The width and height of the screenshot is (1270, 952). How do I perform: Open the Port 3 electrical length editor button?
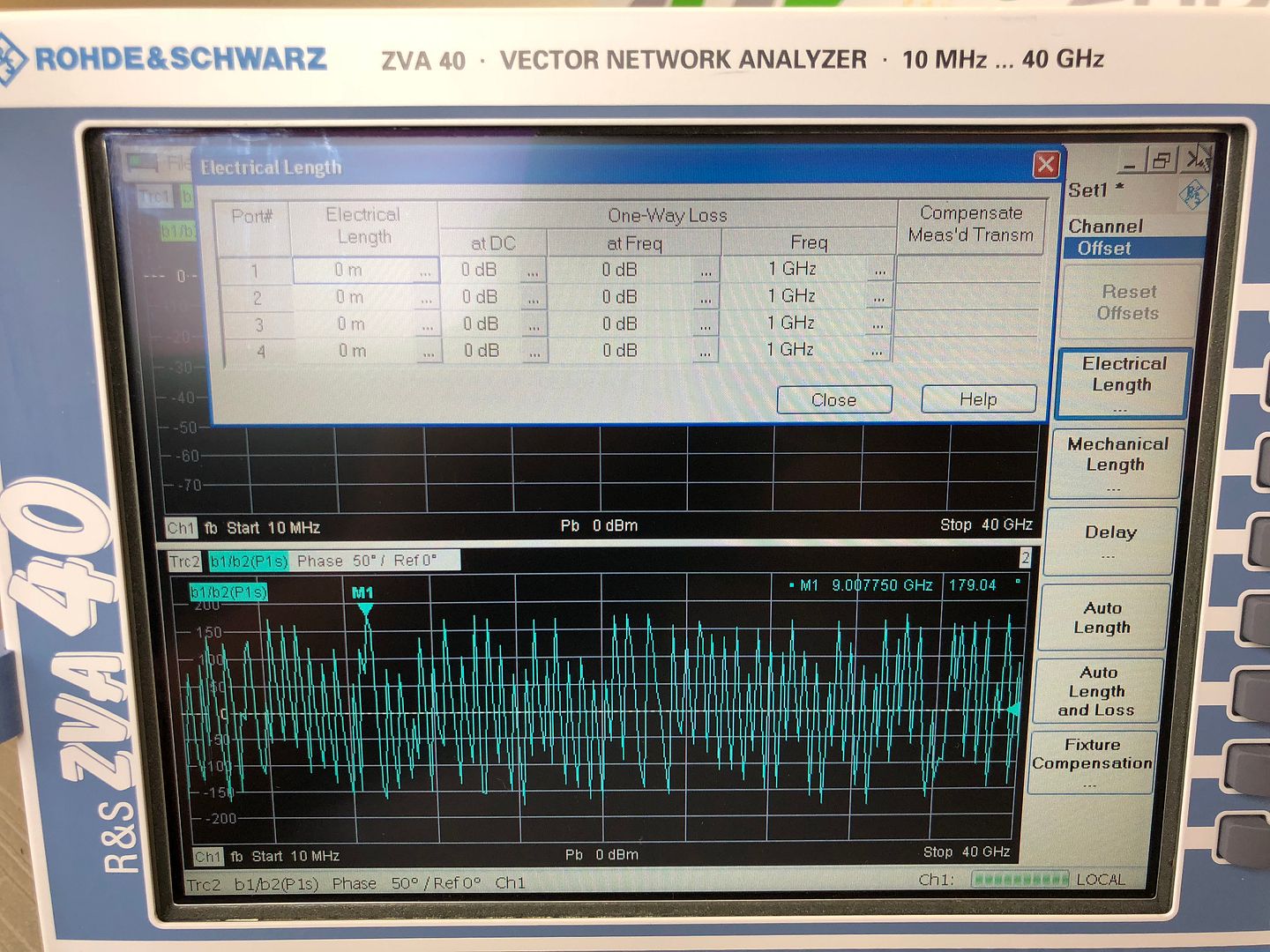(x=428, y=326)
